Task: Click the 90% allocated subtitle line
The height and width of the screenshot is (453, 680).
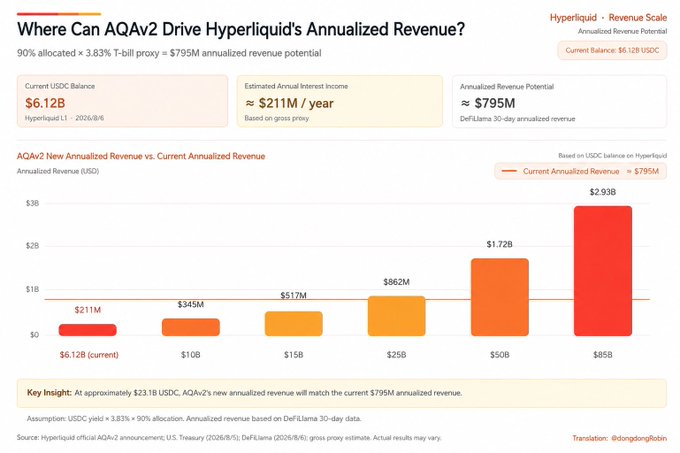Action: coord(169,53)
